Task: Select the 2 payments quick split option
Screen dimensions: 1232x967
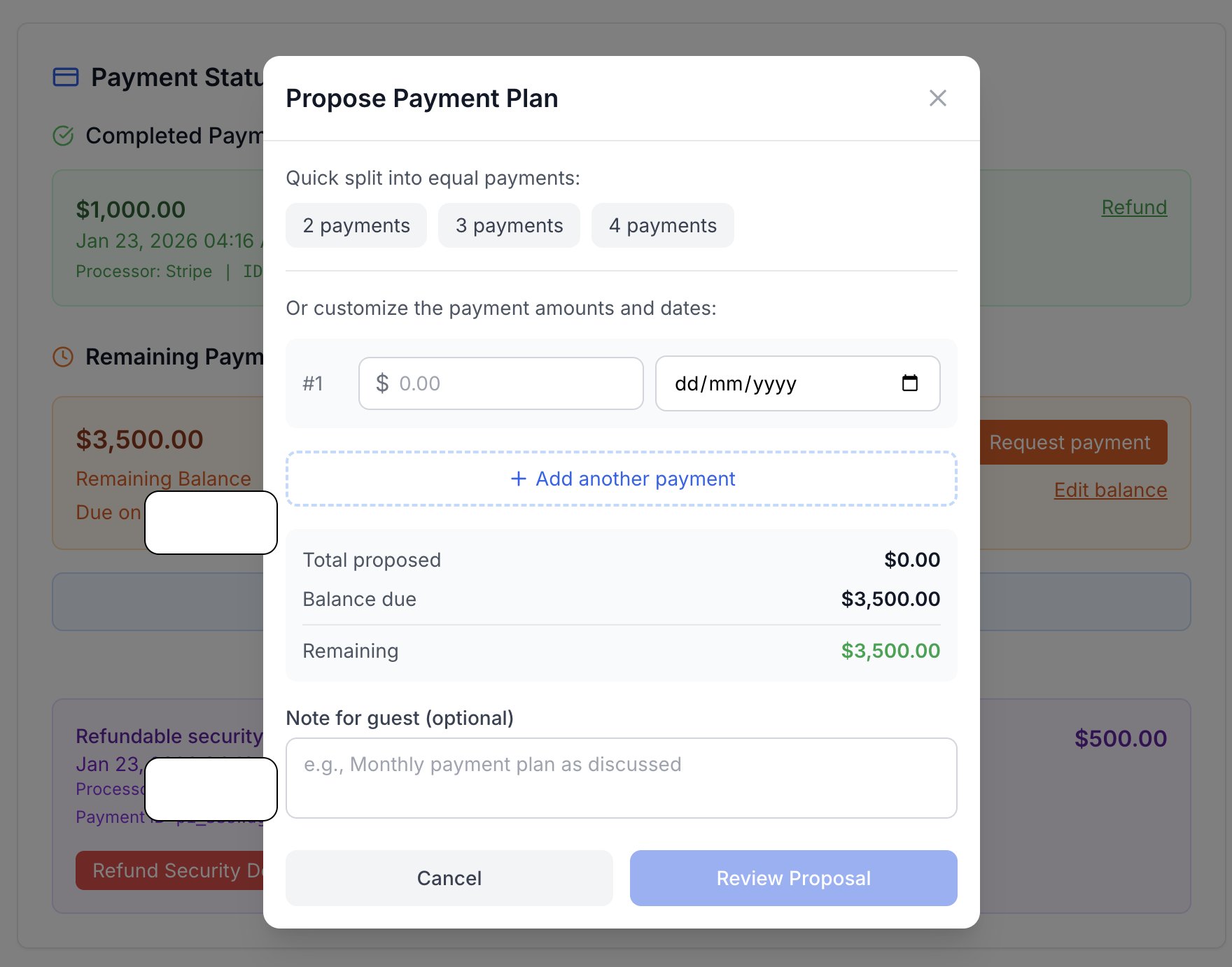Action: point(356,225)
